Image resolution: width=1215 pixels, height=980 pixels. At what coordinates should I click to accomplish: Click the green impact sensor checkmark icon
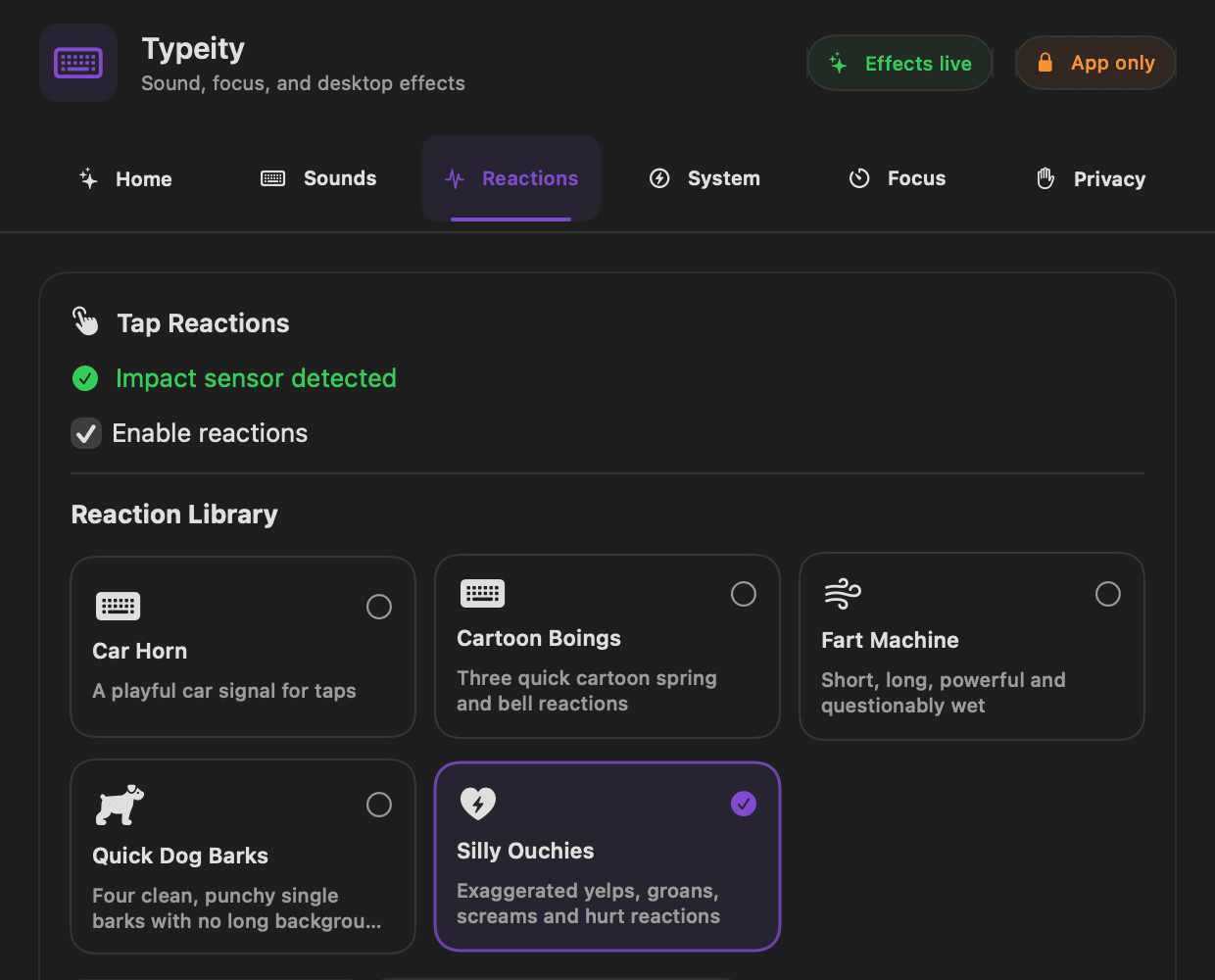[x=85, y=378]
